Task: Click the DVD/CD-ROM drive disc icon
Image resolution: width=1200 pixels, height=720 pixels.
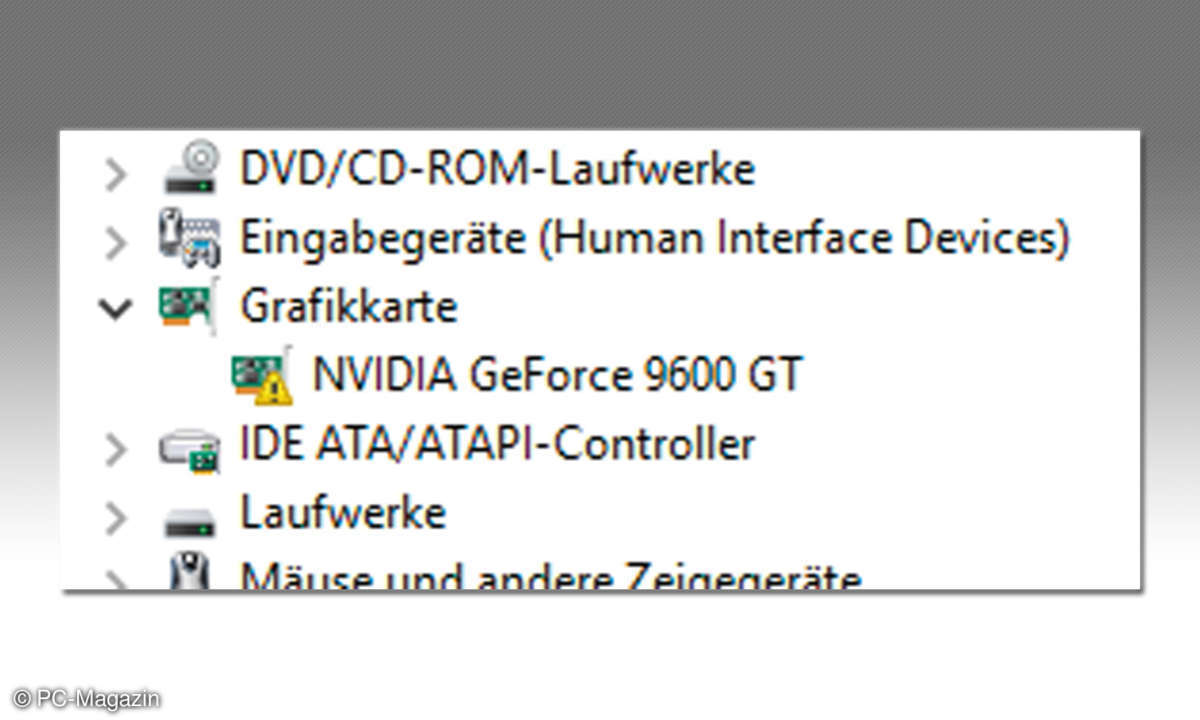Action: click(x=190, y=167)
